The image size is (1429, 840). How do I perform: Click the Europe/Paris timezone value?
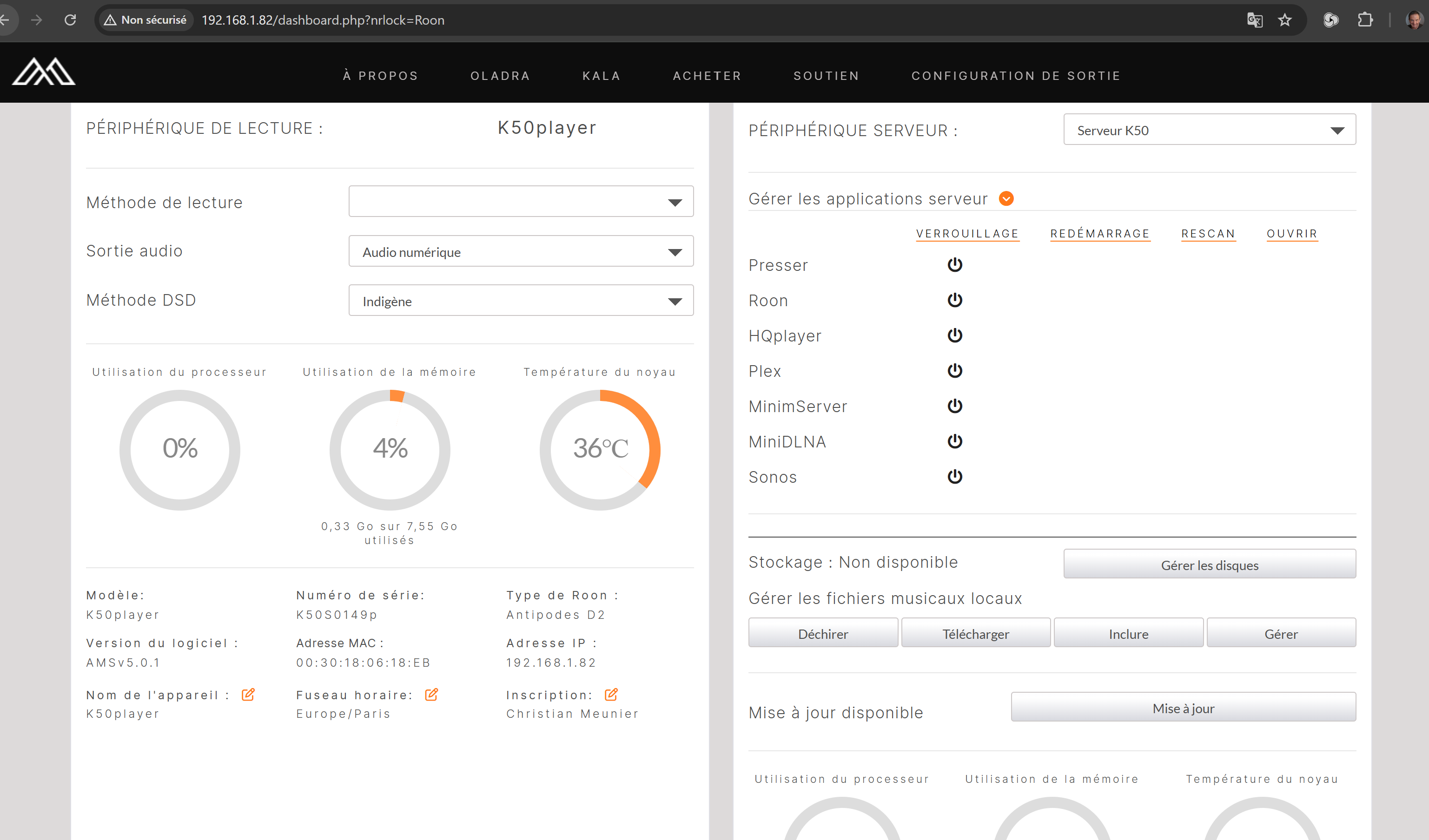[x=343, y=714]
